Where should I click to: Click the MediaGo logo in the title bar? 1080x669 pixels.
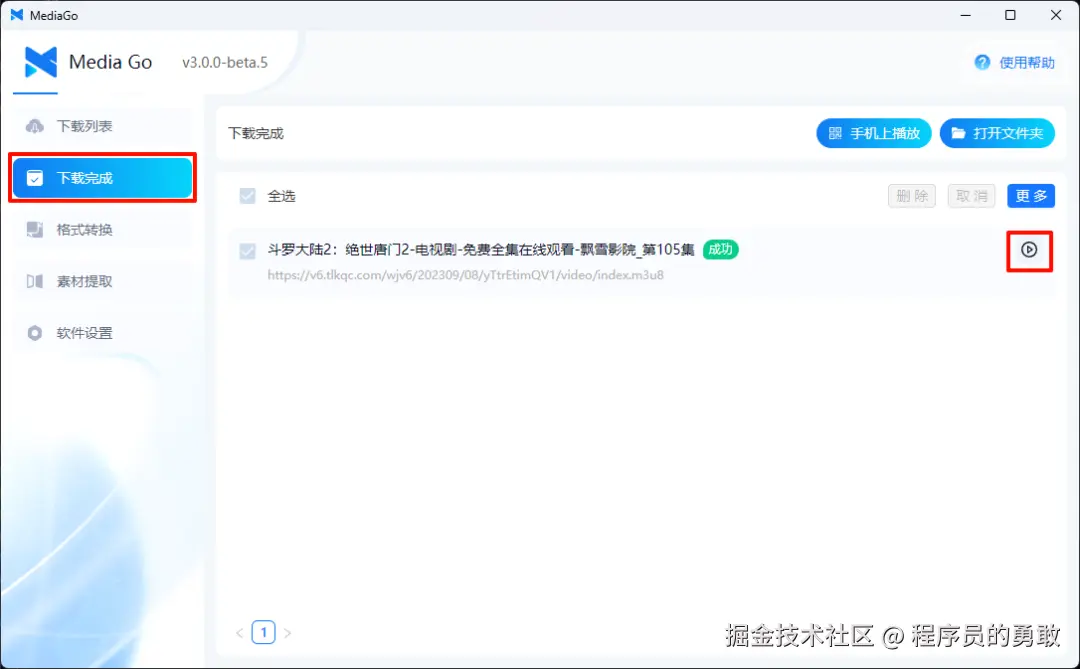(x=17, y=15)
